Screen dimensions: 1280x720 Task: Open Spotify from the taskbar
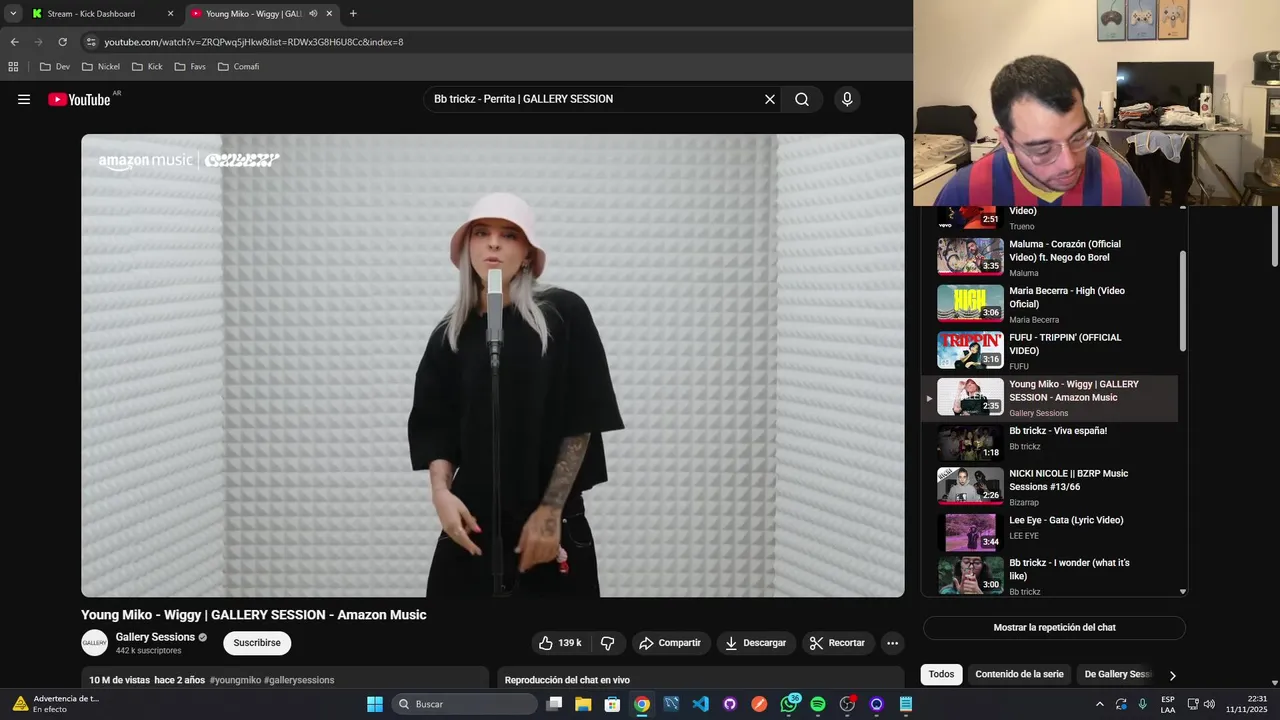[x=818, y=704]
